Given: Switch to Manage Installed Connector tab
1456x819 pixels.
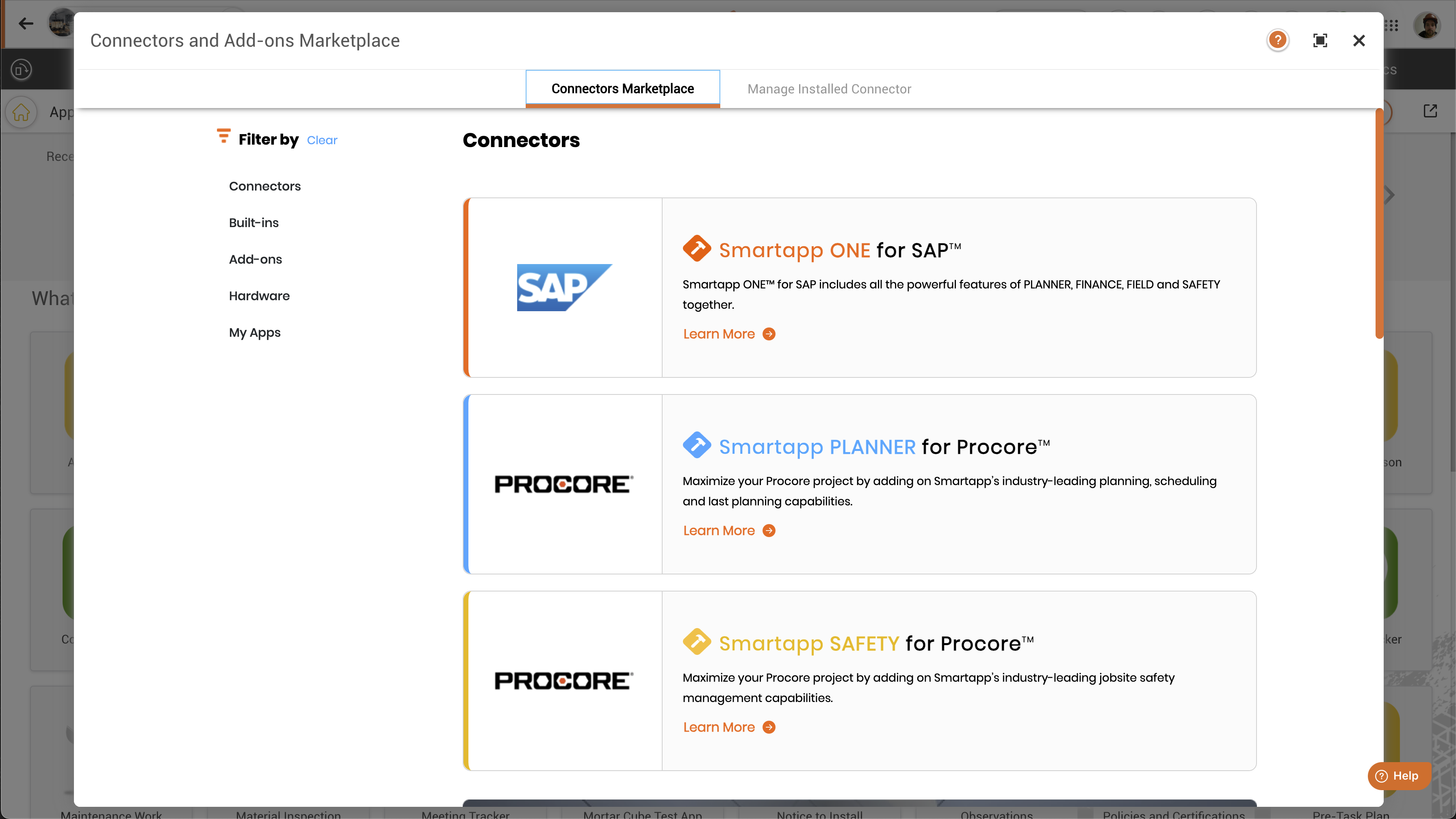Looking at the screenshot, I should [829, 89].
